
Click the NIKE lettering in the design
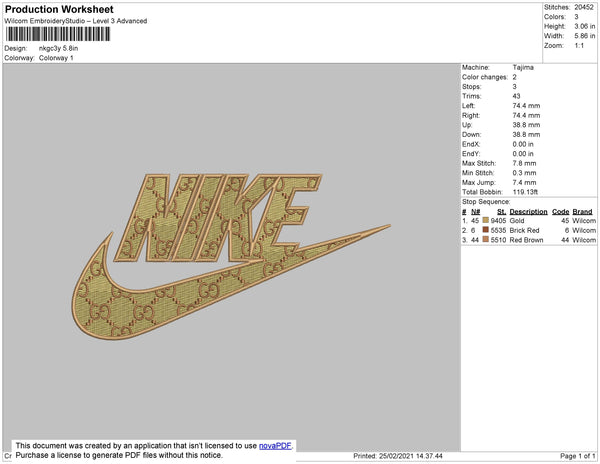coord(218,218)
